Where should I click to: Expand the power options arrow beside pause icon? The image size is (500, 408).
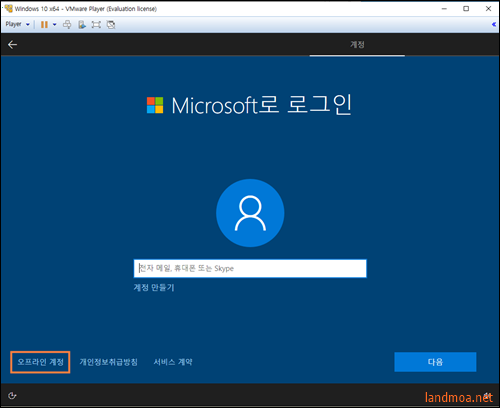(54, 24)
